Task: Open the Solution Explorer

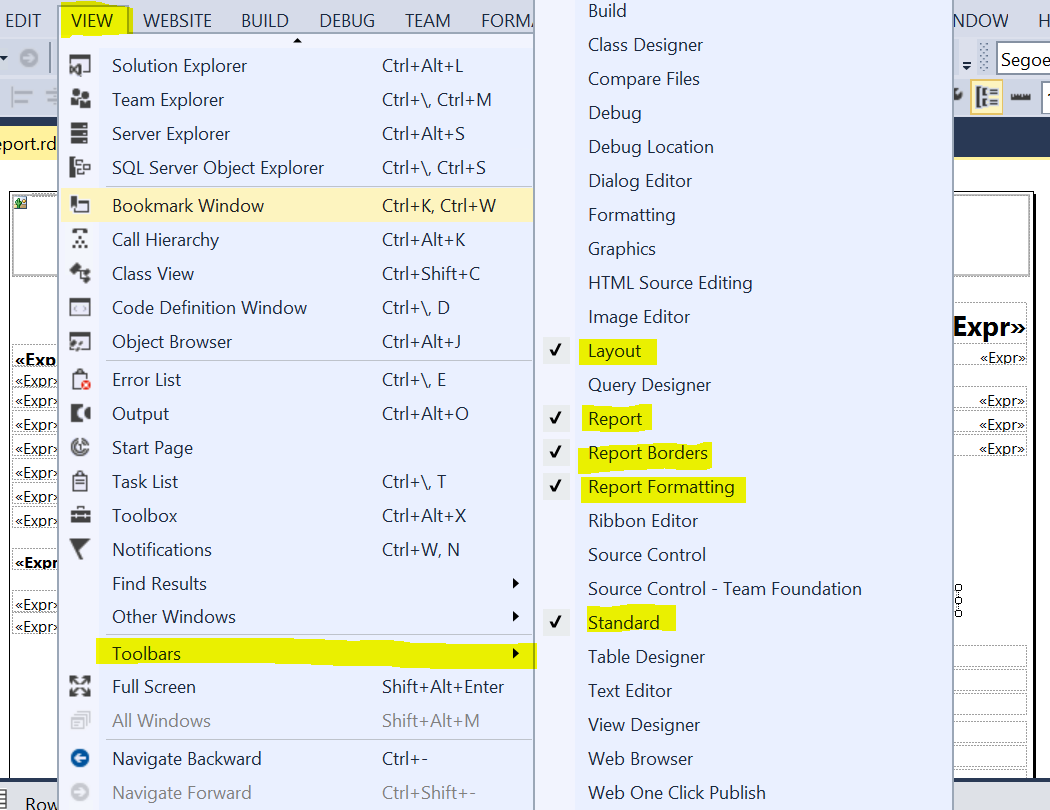Action: click(x=179, y=65)
